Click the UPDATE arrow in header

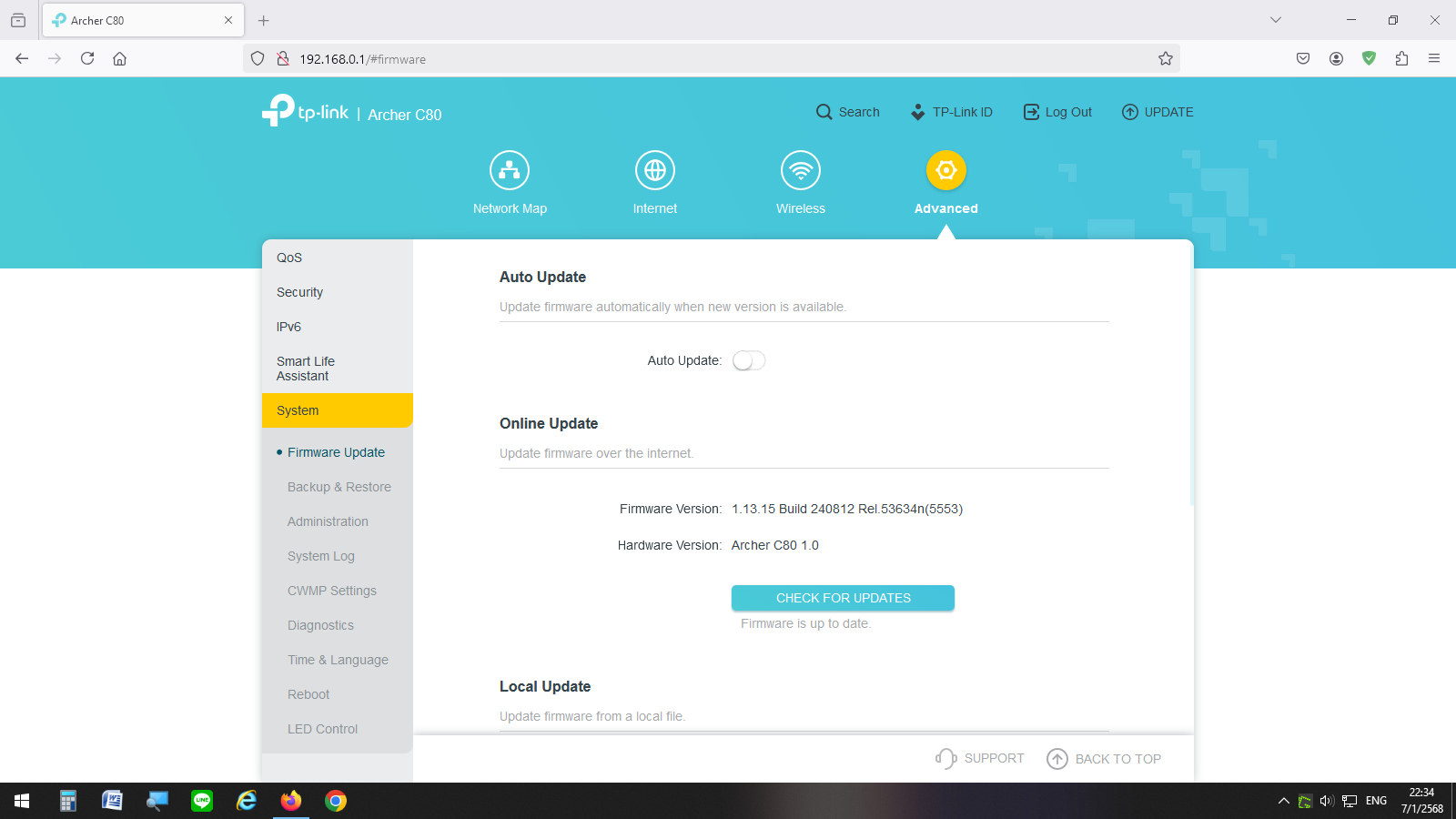(1130, 112)
